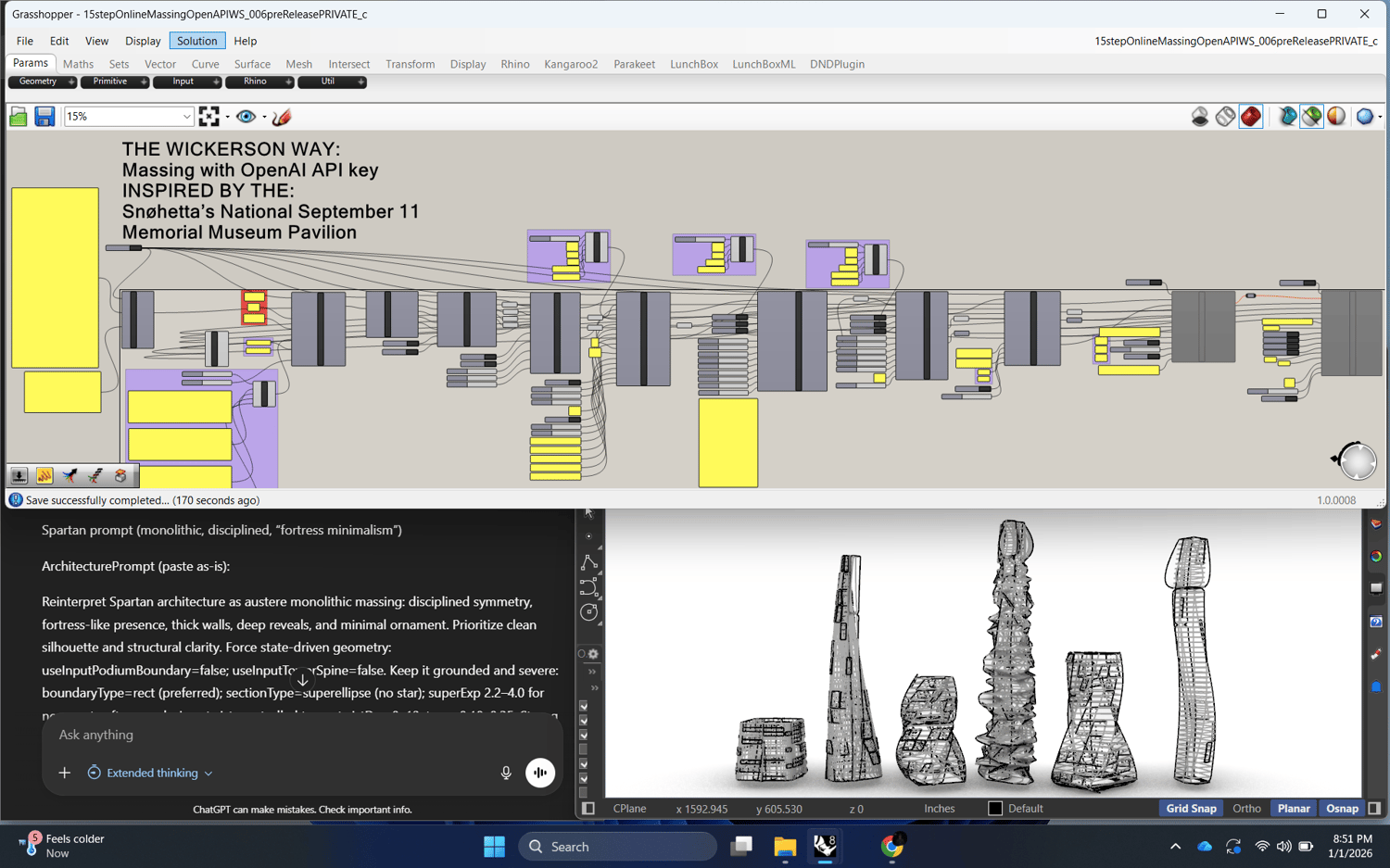Open a Grasshopper file with the folder icon
The width and height of the screenshot is (1390, 868).
pos(19,117)
